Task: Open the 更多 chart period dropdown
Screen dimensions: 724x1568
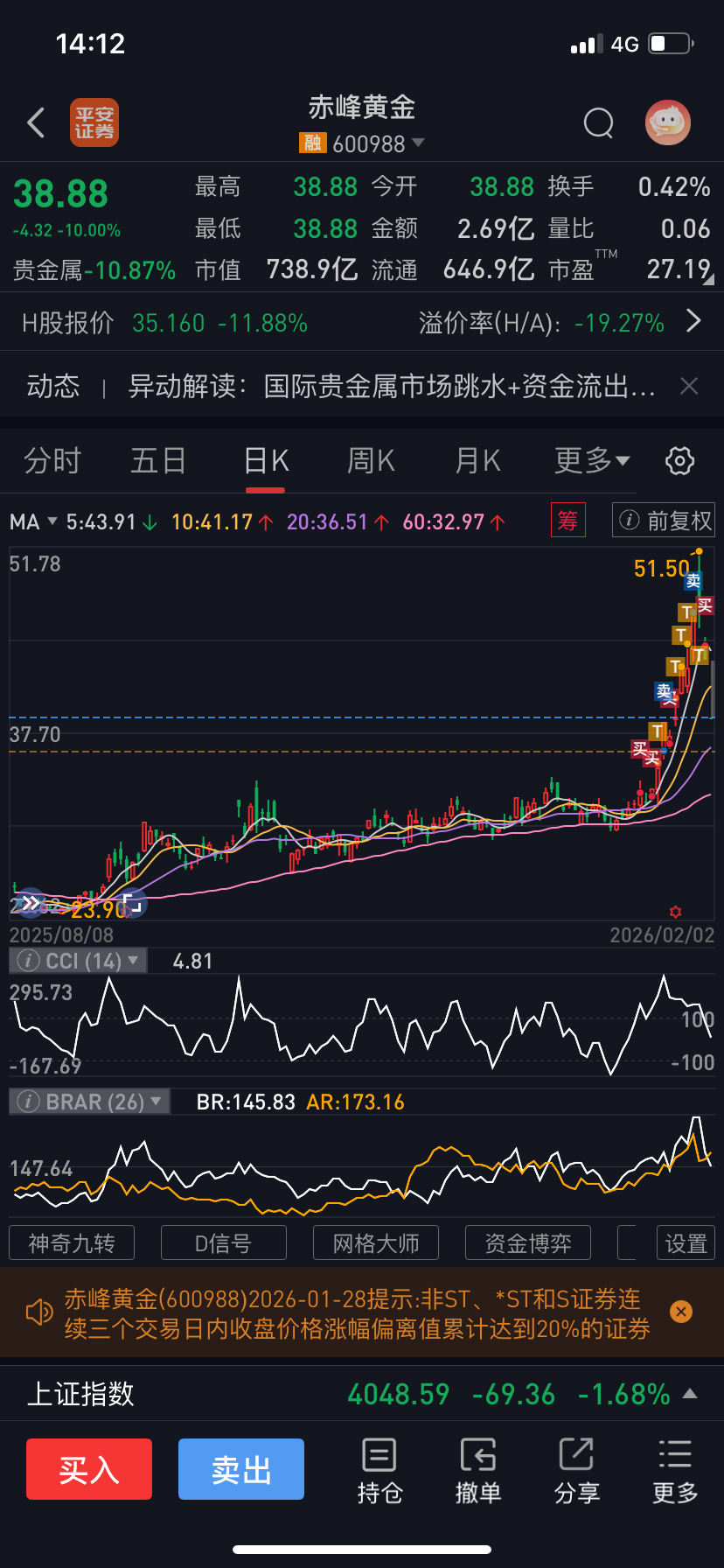Action: click(x=592, y=460)
